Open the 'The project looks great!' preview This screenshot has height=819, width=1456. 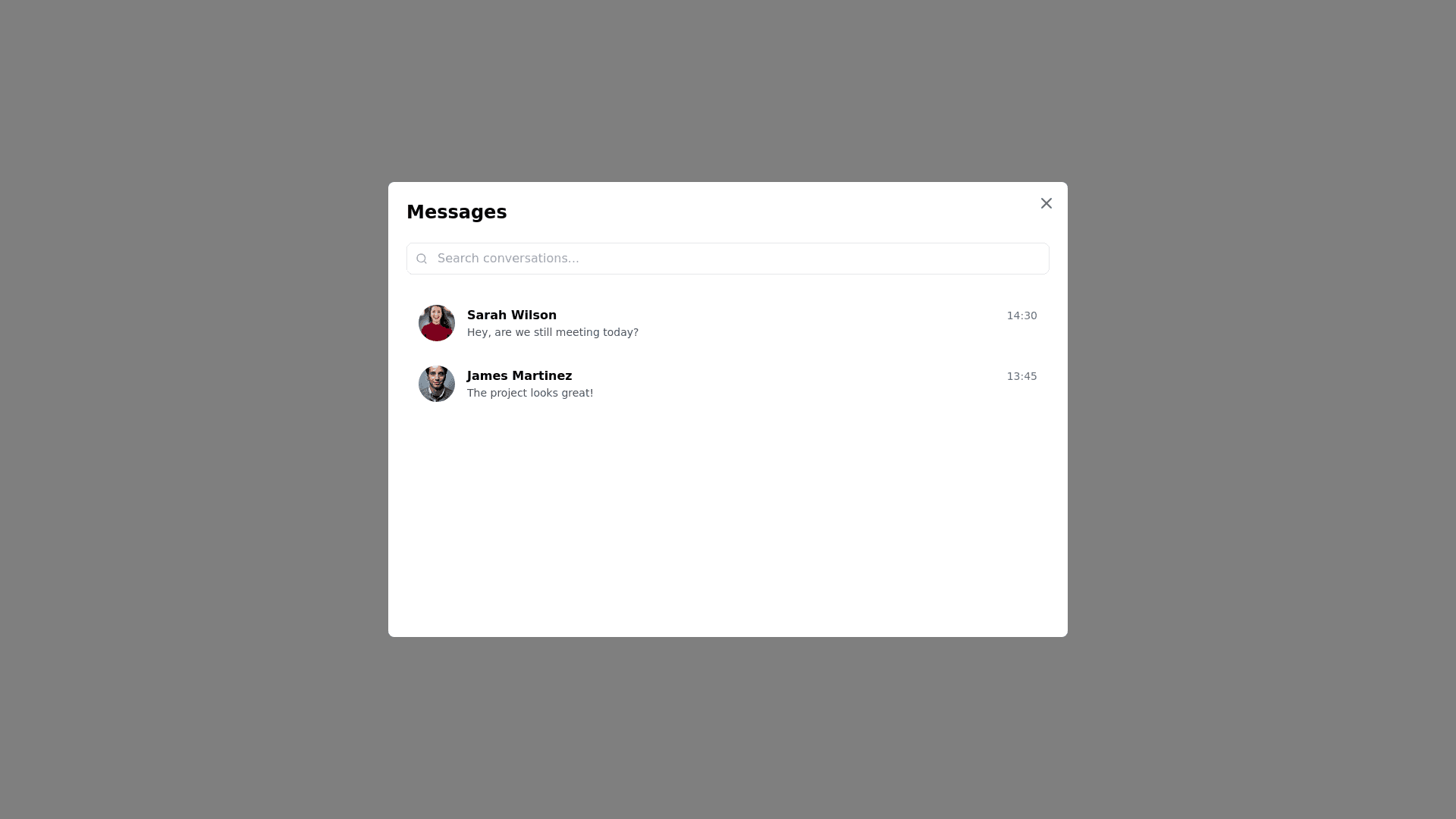pos(530,393)
